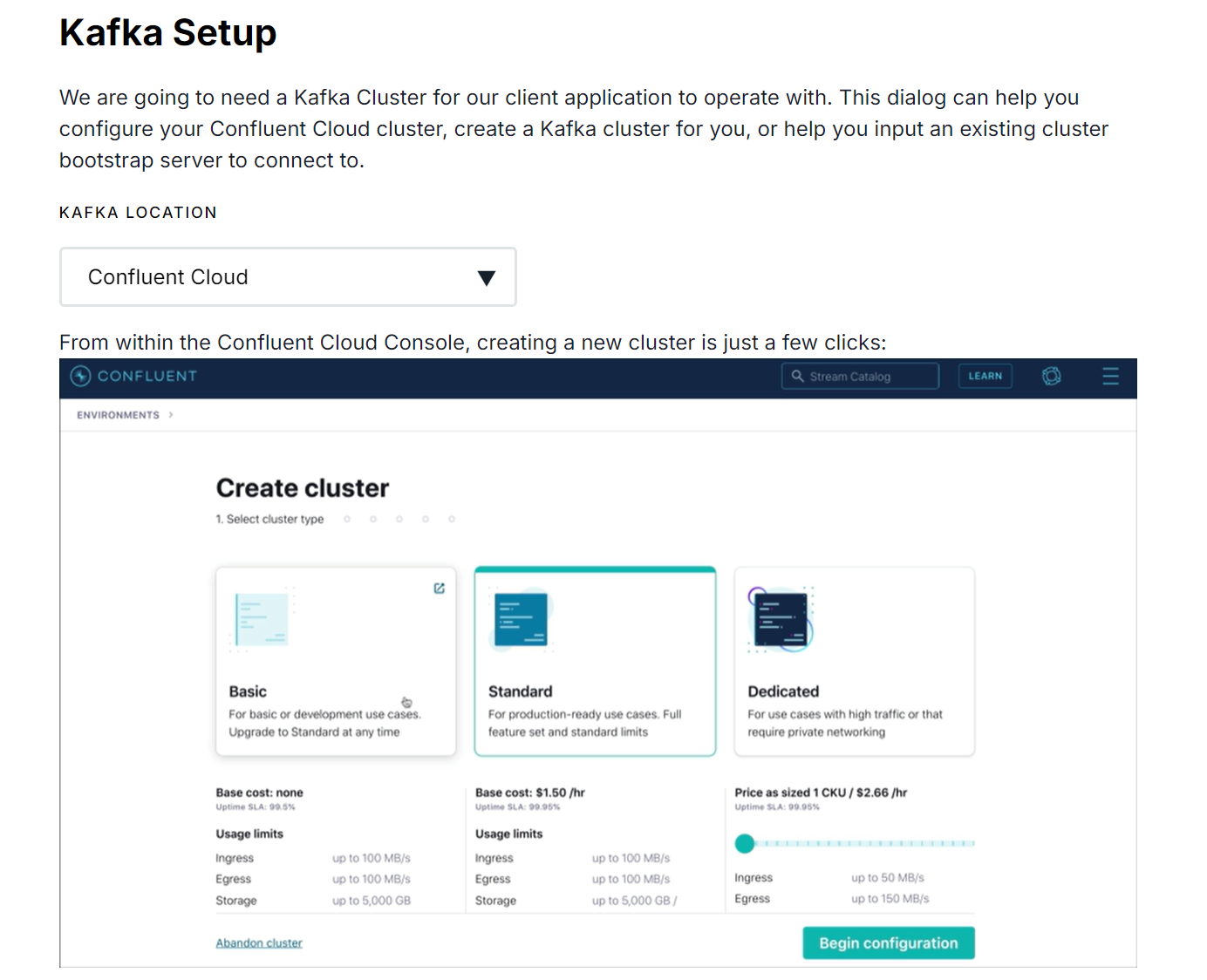Open the hamburger menu icon
The height and width of the screenshot is (980, 1207).
tap(1110, 376)
